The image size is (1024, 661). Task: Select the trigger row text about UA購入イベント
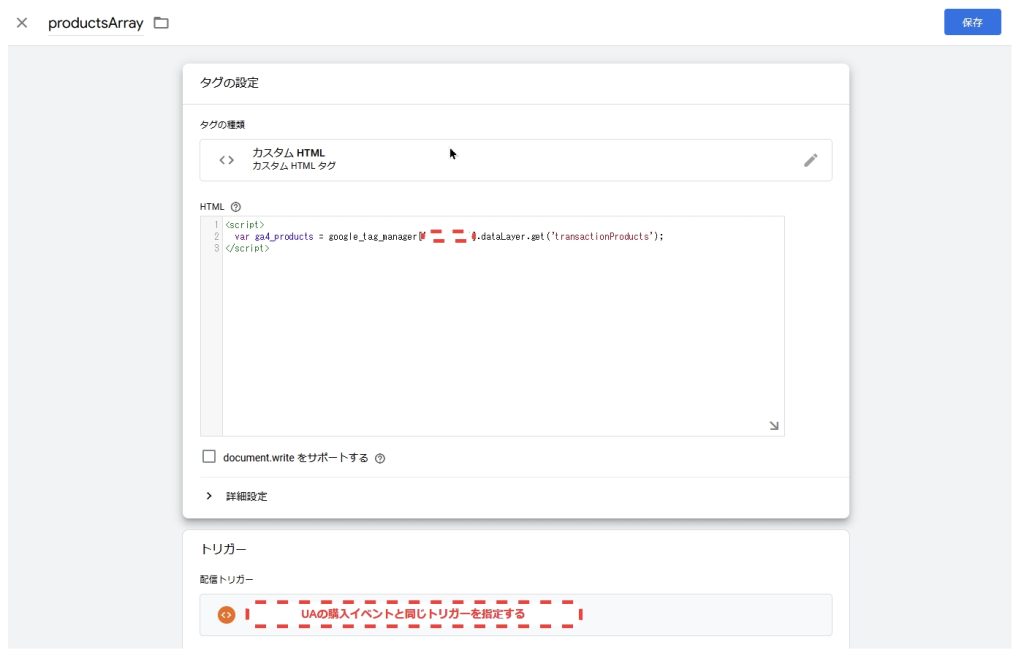coord(412,614)
